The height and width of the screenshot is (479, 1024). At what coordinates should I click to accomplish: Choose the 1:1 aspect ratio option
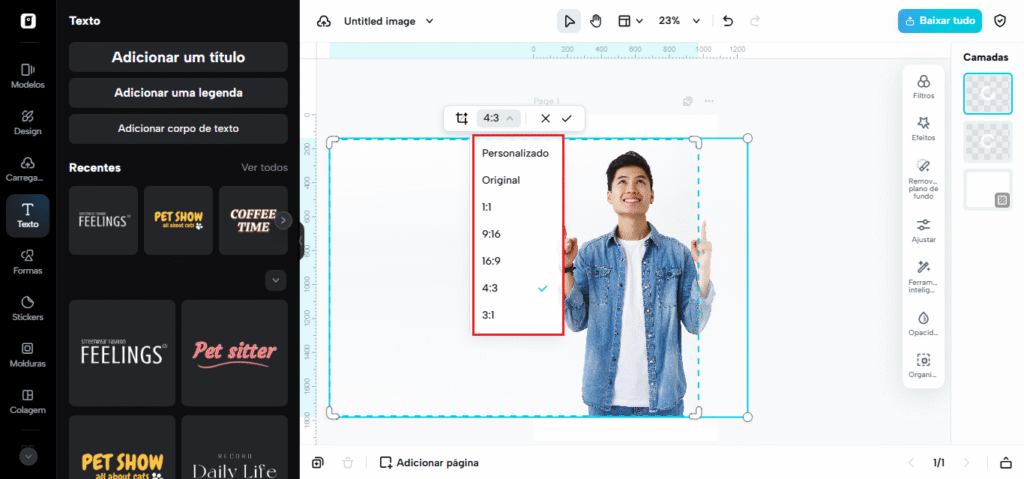click(489, 207)
